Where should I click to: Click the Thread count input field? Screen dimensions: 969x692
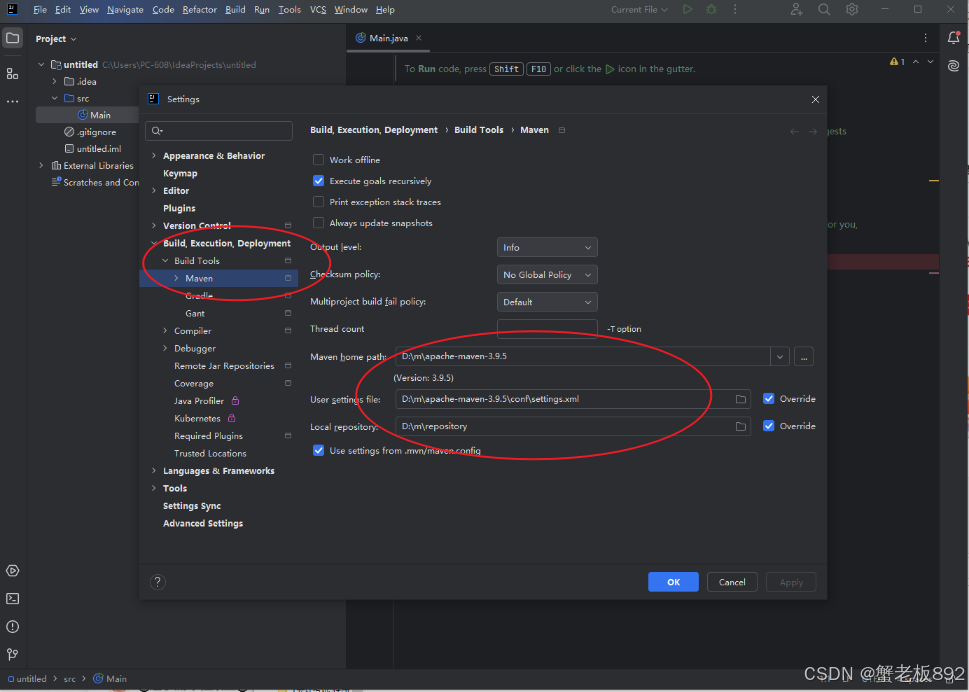[547, 329]
